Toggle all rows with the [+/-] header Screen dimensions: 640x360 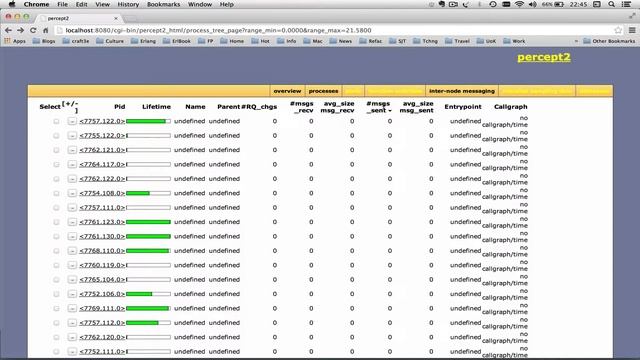70,107
